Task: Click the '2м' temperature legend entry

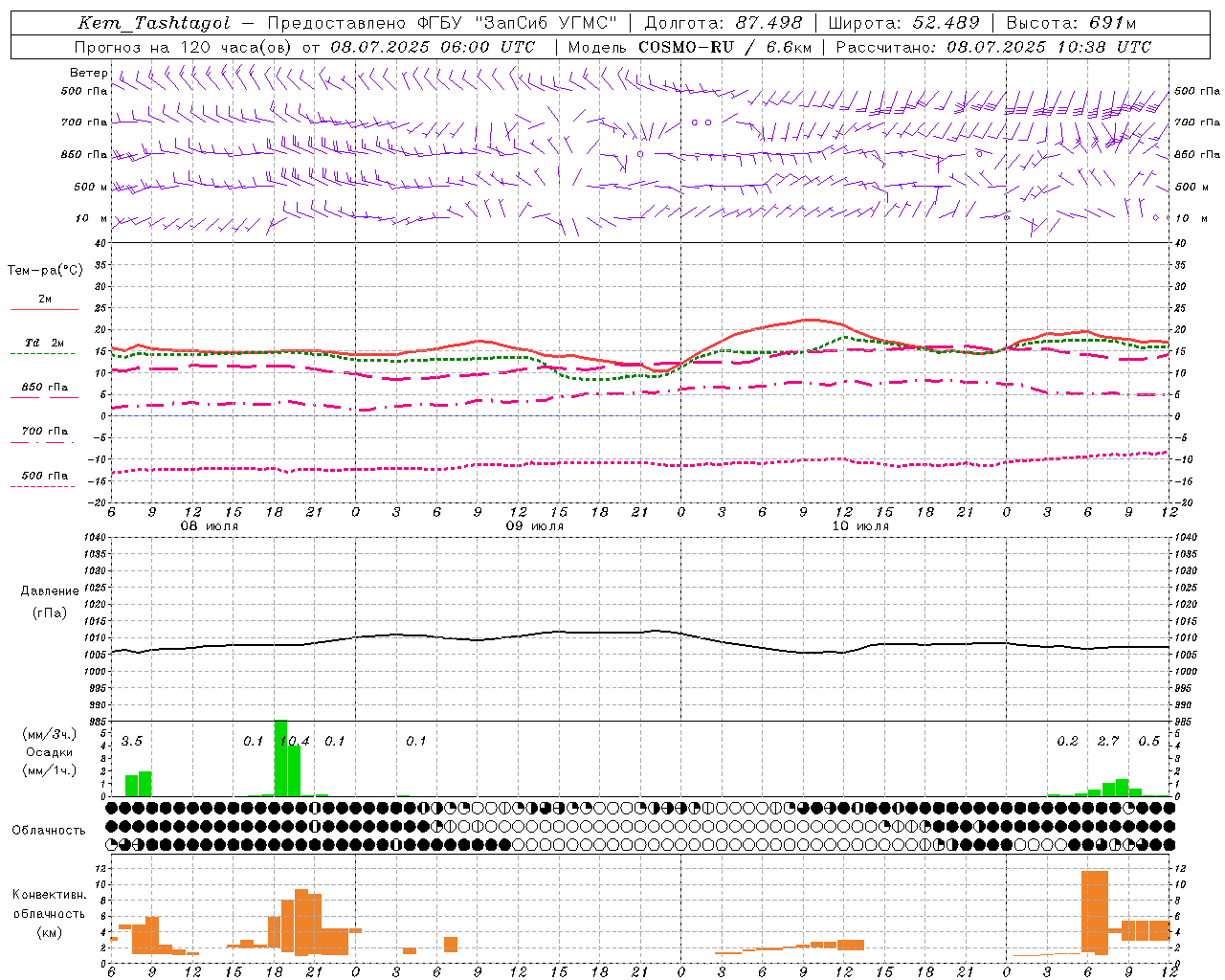Action: (x=45, y=299)
